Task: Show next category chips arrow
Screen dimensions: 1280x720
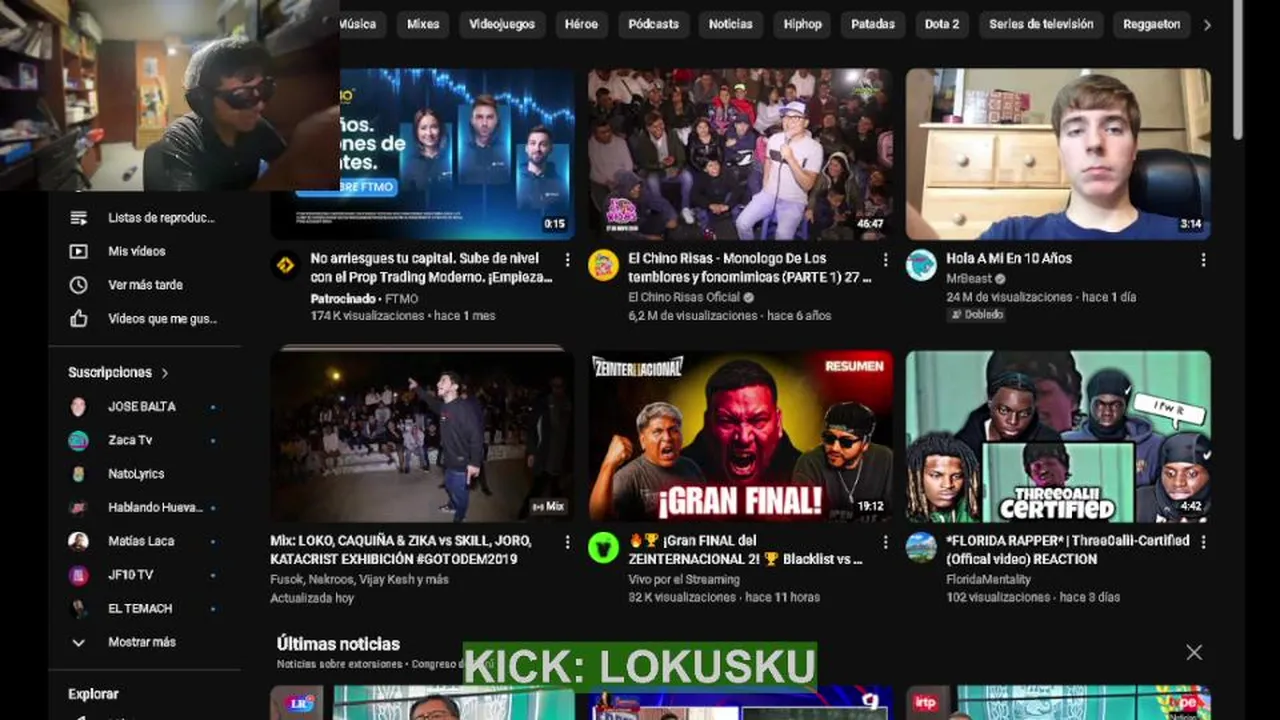Action: click(x=1207, y=25)
